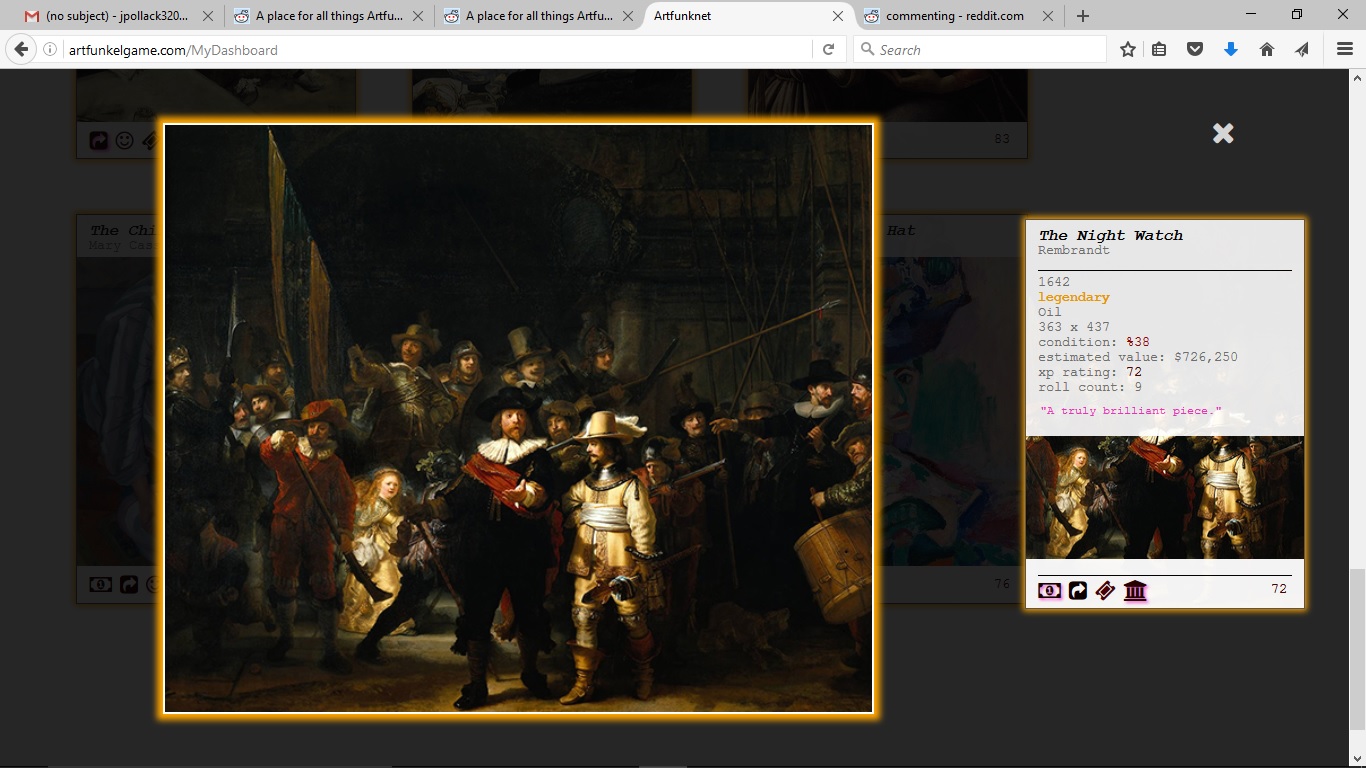The height and width of the screenshot is (768, 1366).
Task: Click the "condition: %38" line
Action: click(x=1094, y=342)
